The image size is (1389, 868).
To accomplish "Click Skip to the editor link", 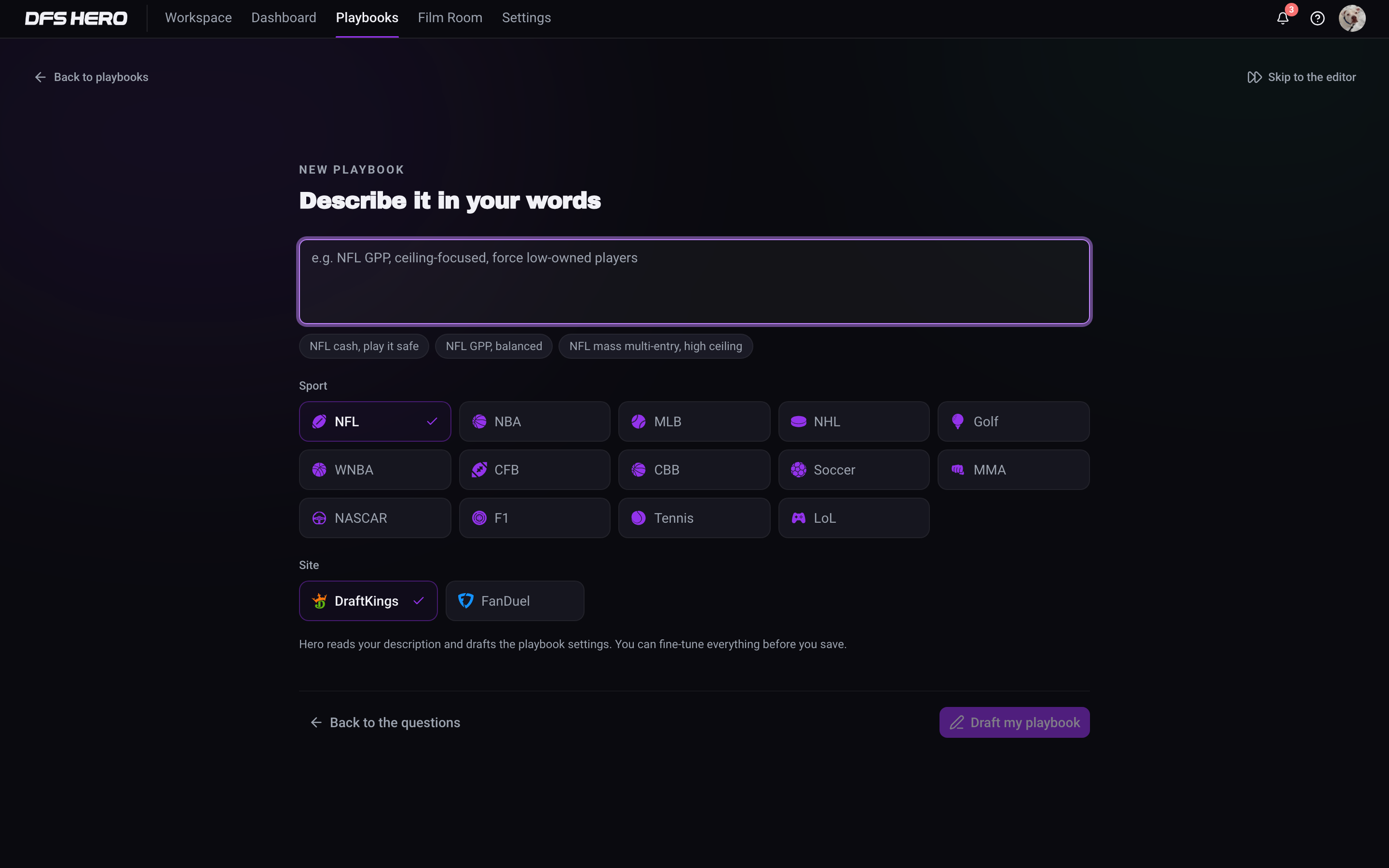I will click(x=1301, y=77).
